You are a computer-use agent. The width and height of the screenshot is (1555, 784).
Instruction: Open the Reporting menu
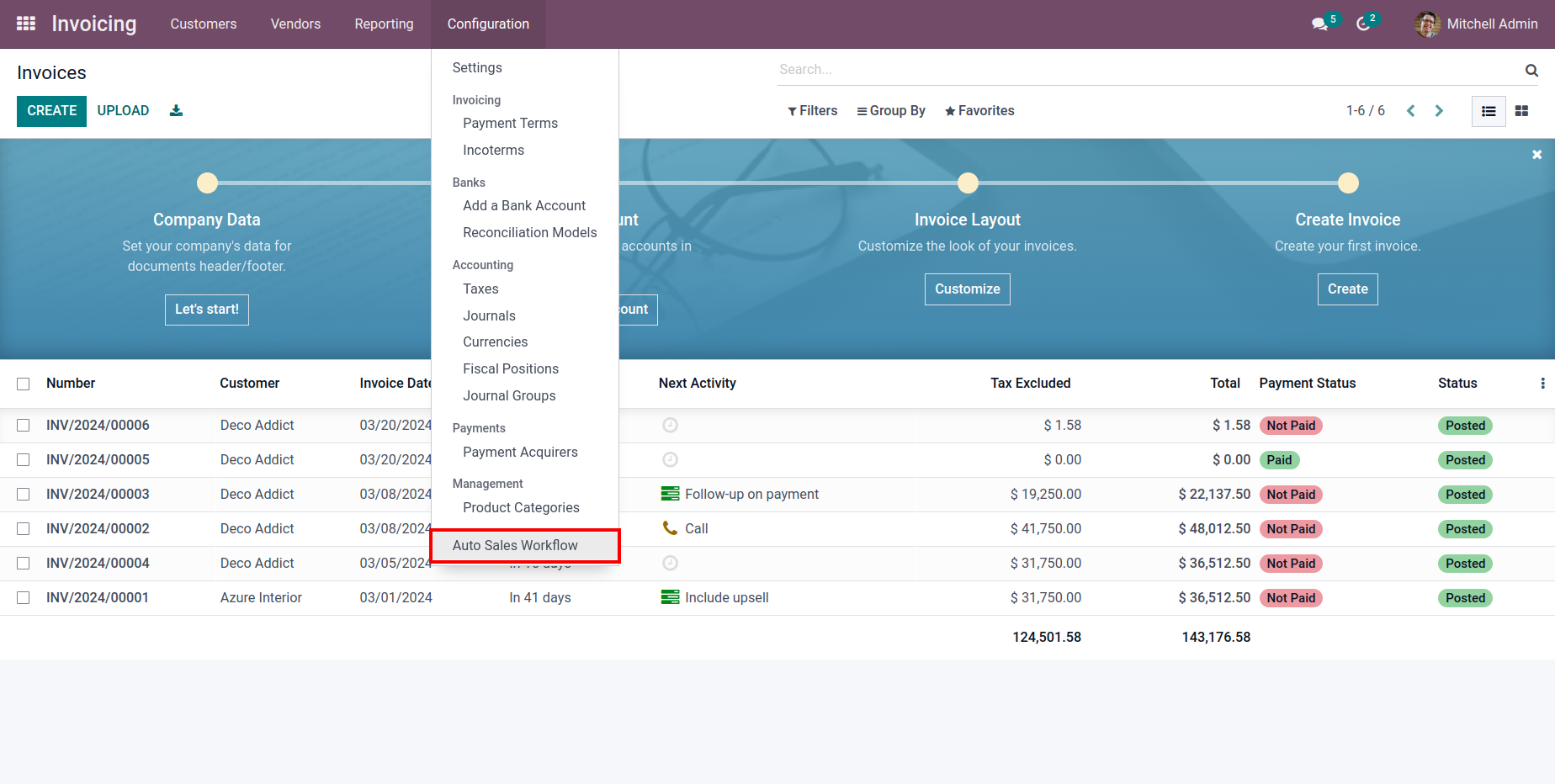[384, 24]
